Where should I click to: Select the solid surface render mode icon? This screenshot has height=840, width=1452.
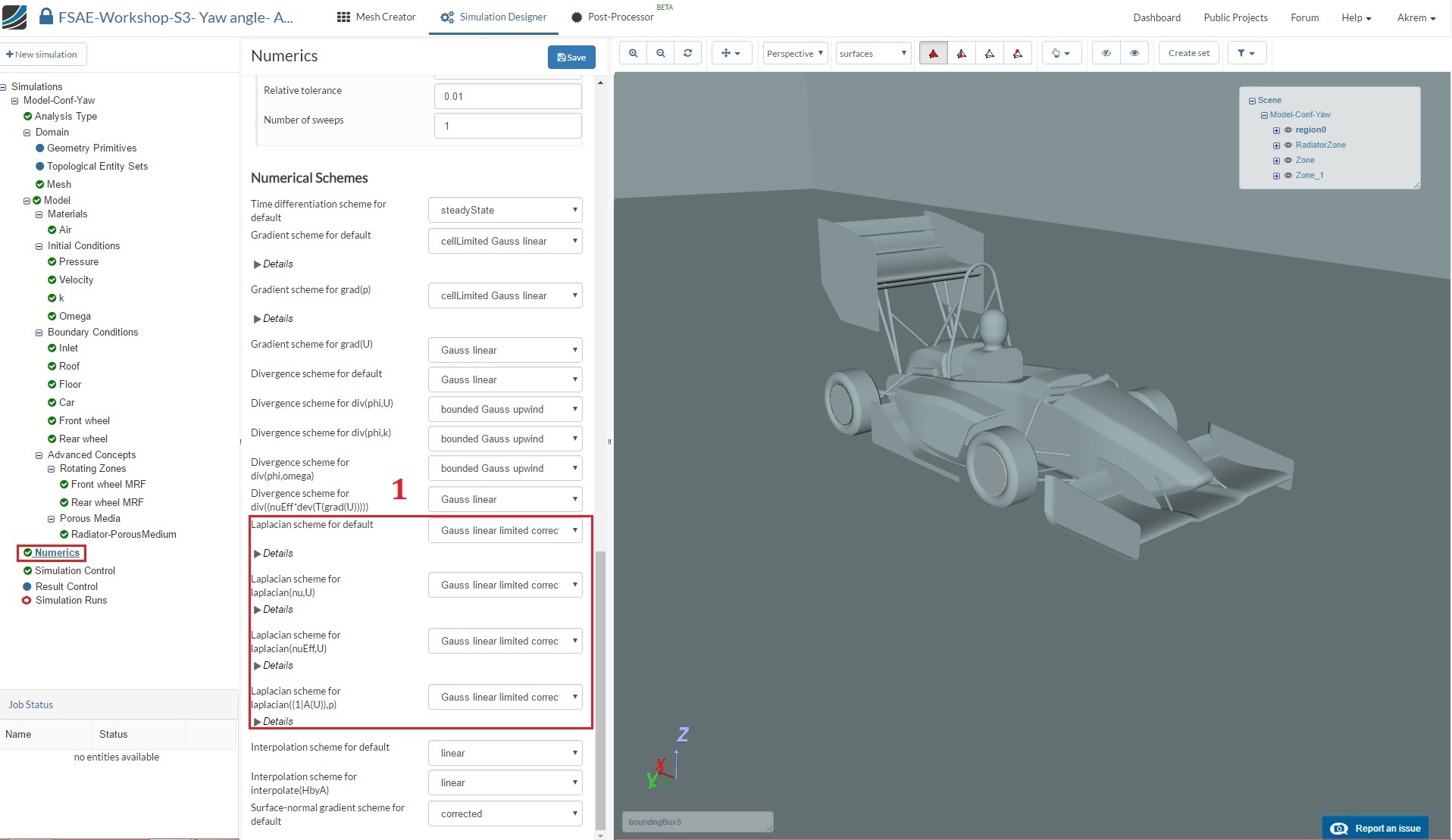[933, 53]
